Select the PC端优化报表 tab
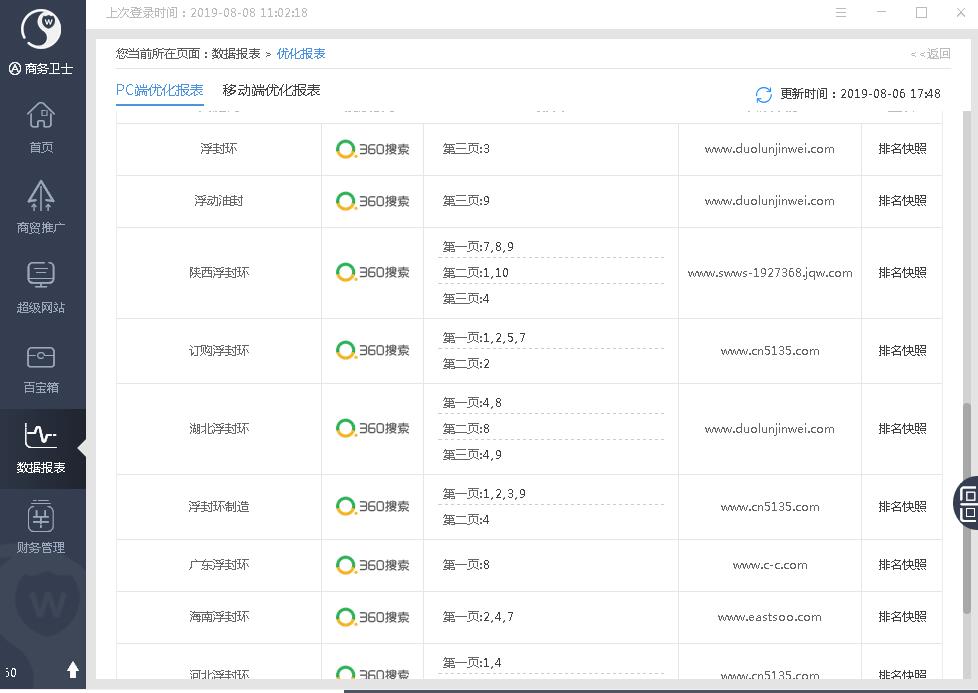 (160, 90)
